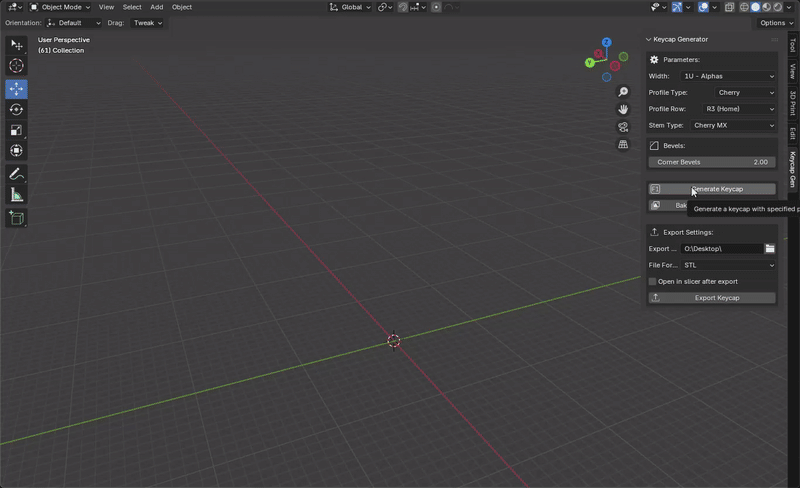The height and width of the screenshot is (488, 800).
Task: Click the zoom viewport magnifier icon
Action: (623, 92)
